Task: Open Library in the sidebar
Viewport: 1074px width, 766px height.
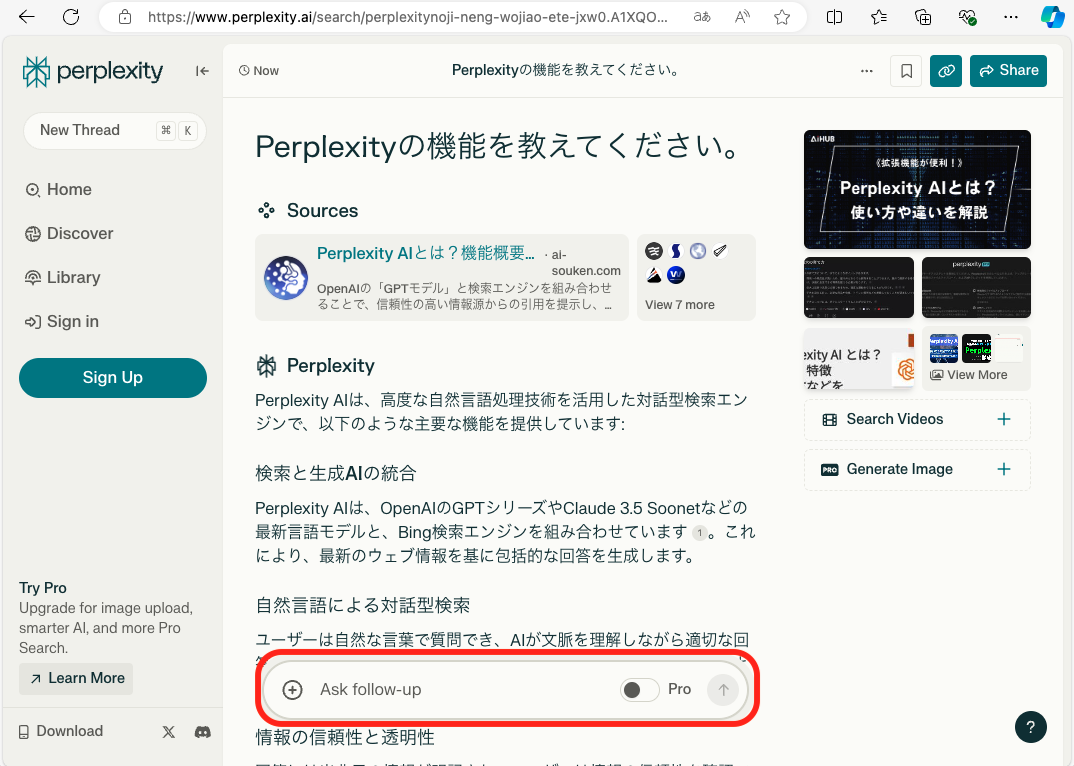Action: click(x=63, y=277)
